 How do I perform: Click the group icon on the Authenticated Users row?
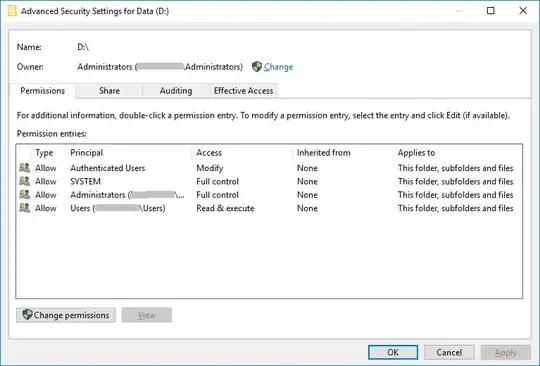[24, 168]
